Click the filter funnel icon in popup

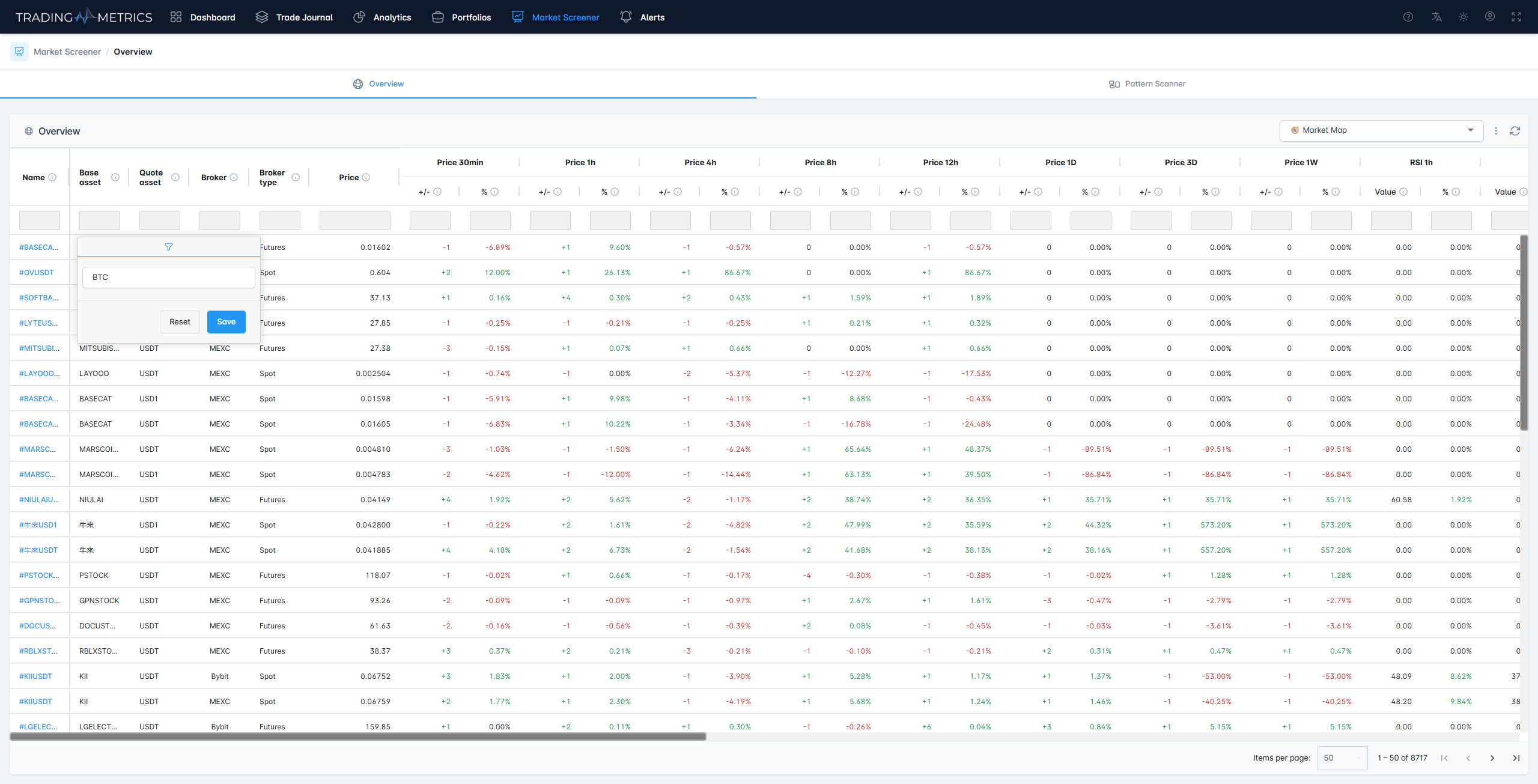[x=169, y=247]
